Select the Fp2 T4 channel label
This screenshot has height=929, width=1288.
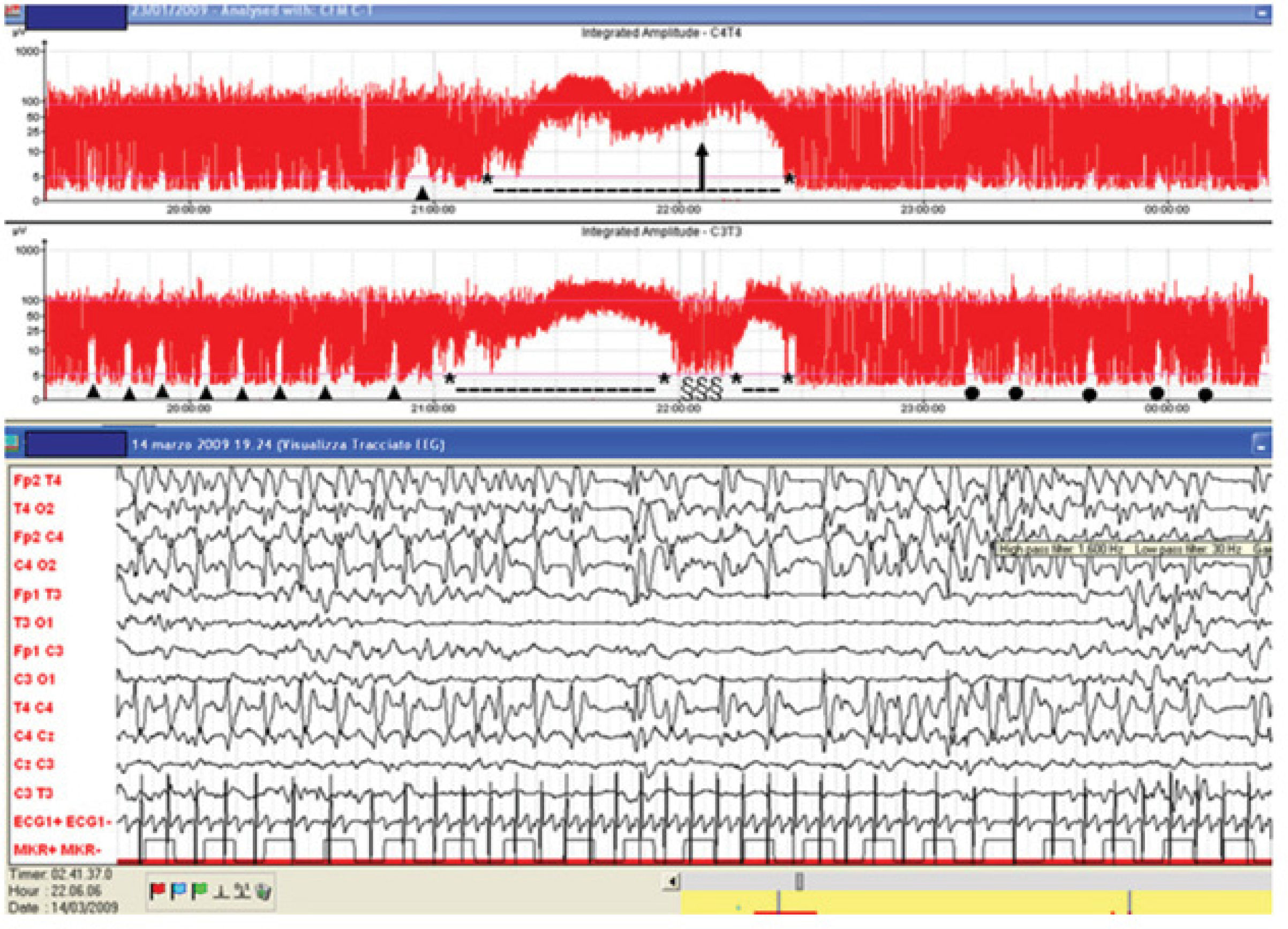pyautogui.click(x=37, y=480)
